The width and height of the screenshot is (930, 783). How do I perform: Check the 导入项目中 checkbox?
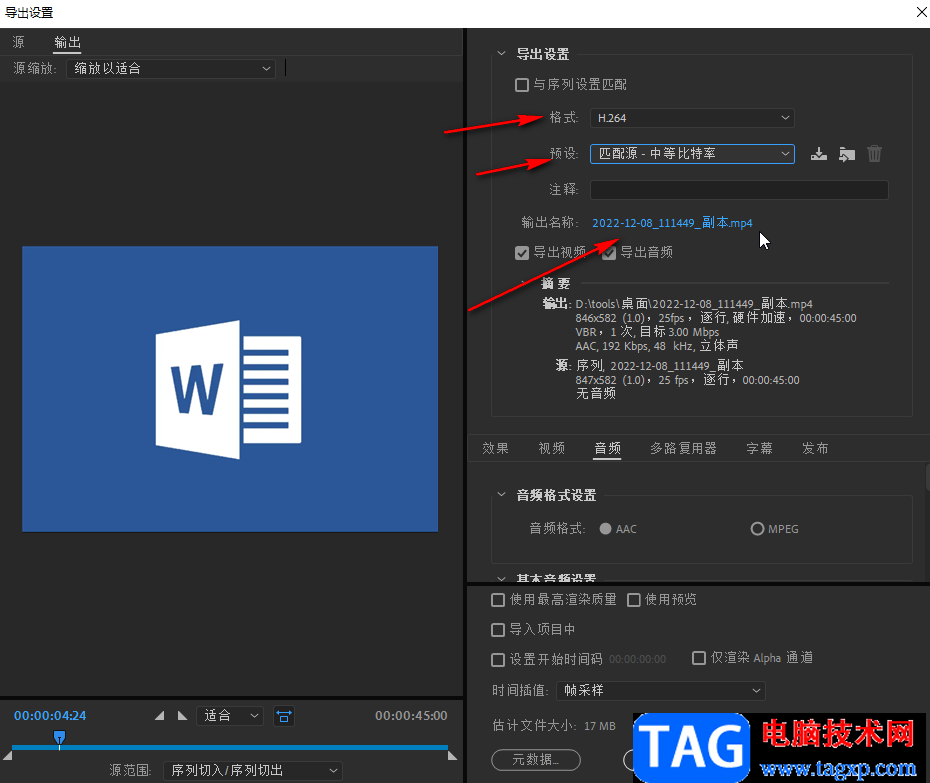pyautogui.click(x=498, y=629)
